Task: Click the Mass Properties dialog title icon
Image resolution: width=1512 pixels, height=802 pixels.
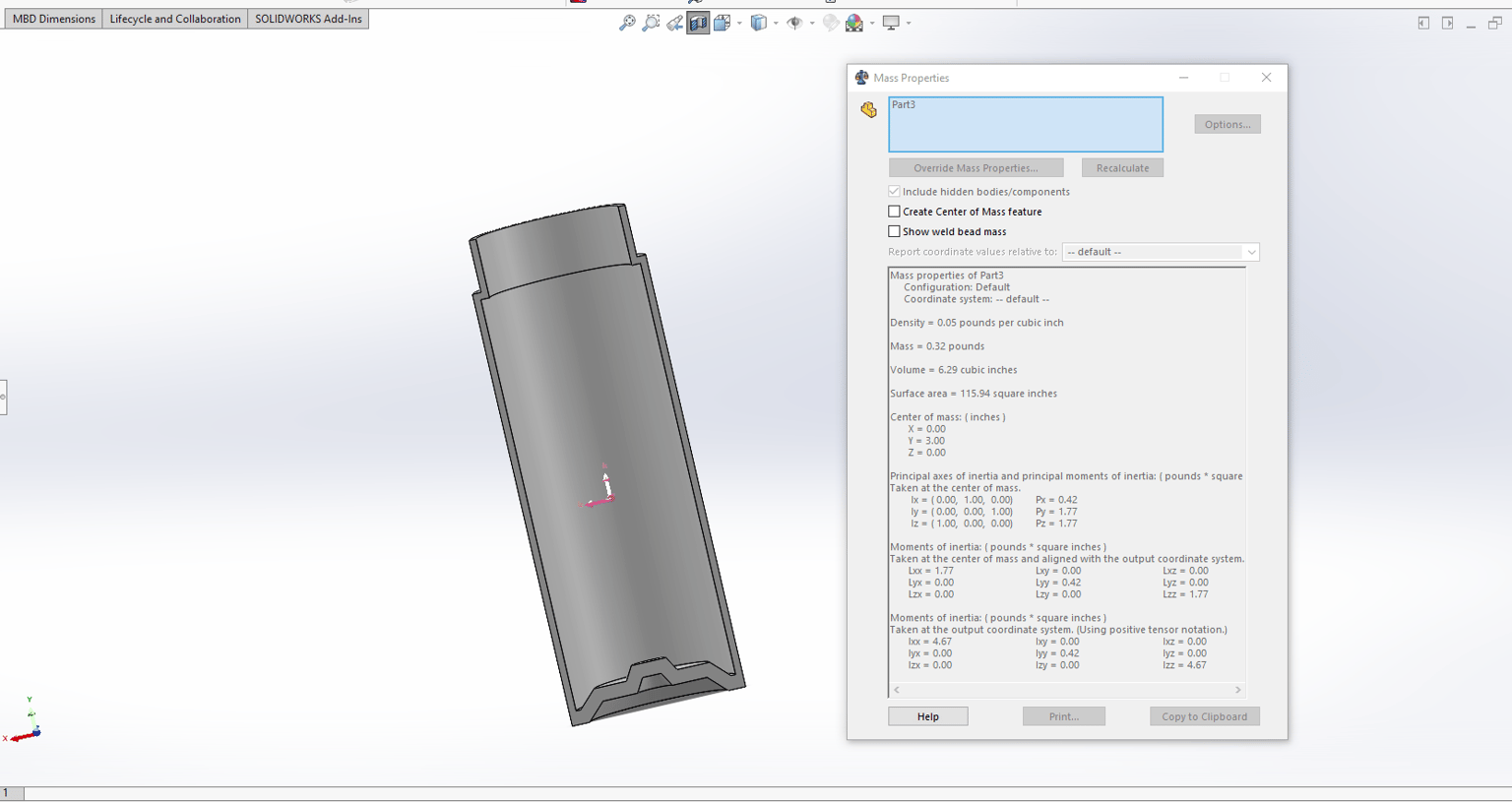Action: pos(861,78)
